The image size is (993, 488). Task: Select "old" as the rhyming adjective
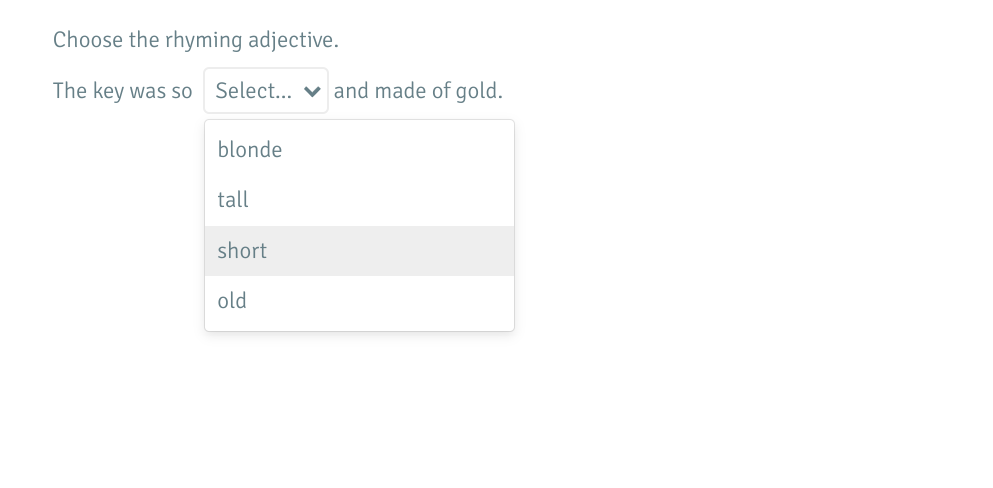tap(232, 301)
